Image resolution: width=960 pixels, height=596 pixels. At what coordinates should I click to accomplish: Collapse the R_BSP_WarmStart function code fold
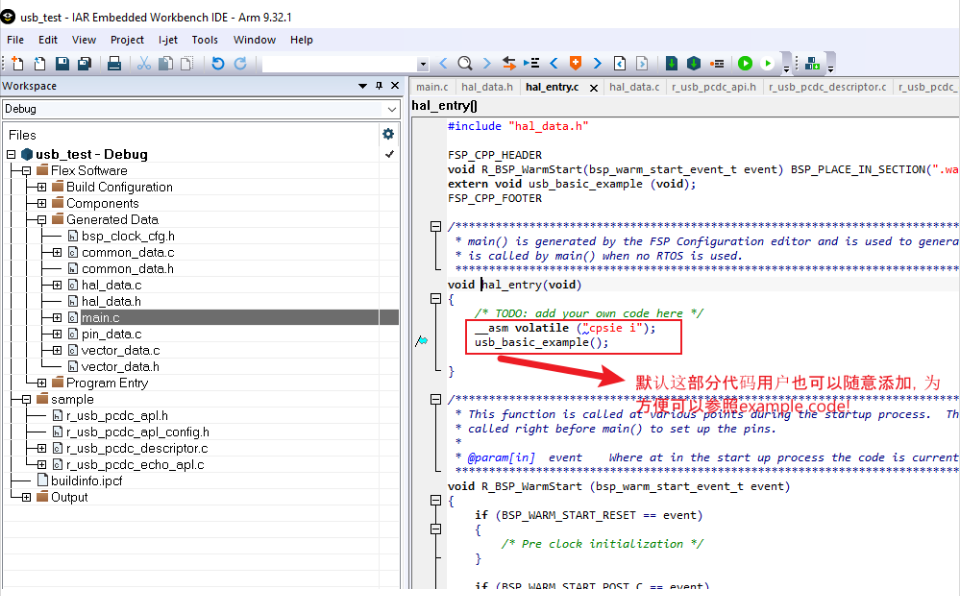tap(436, 500)
